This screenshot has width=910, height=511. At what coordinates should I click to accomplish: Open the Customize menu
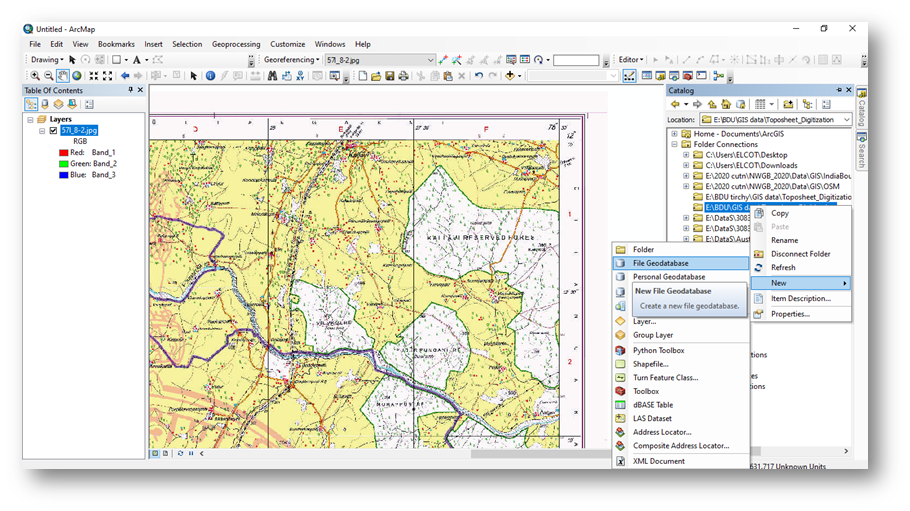(x=287, y=44)
